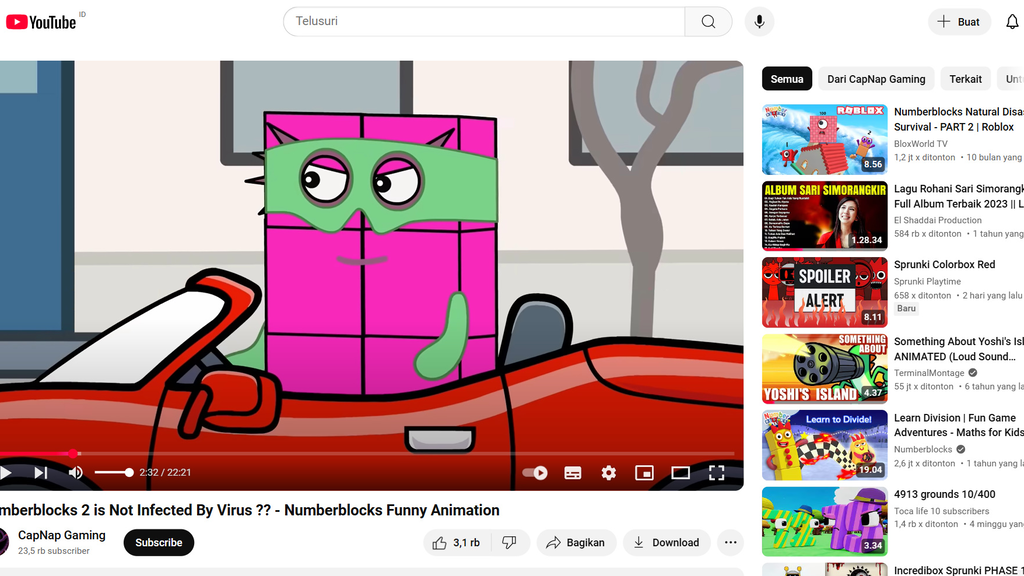Open the YouTube home logo

pos(41,22)
